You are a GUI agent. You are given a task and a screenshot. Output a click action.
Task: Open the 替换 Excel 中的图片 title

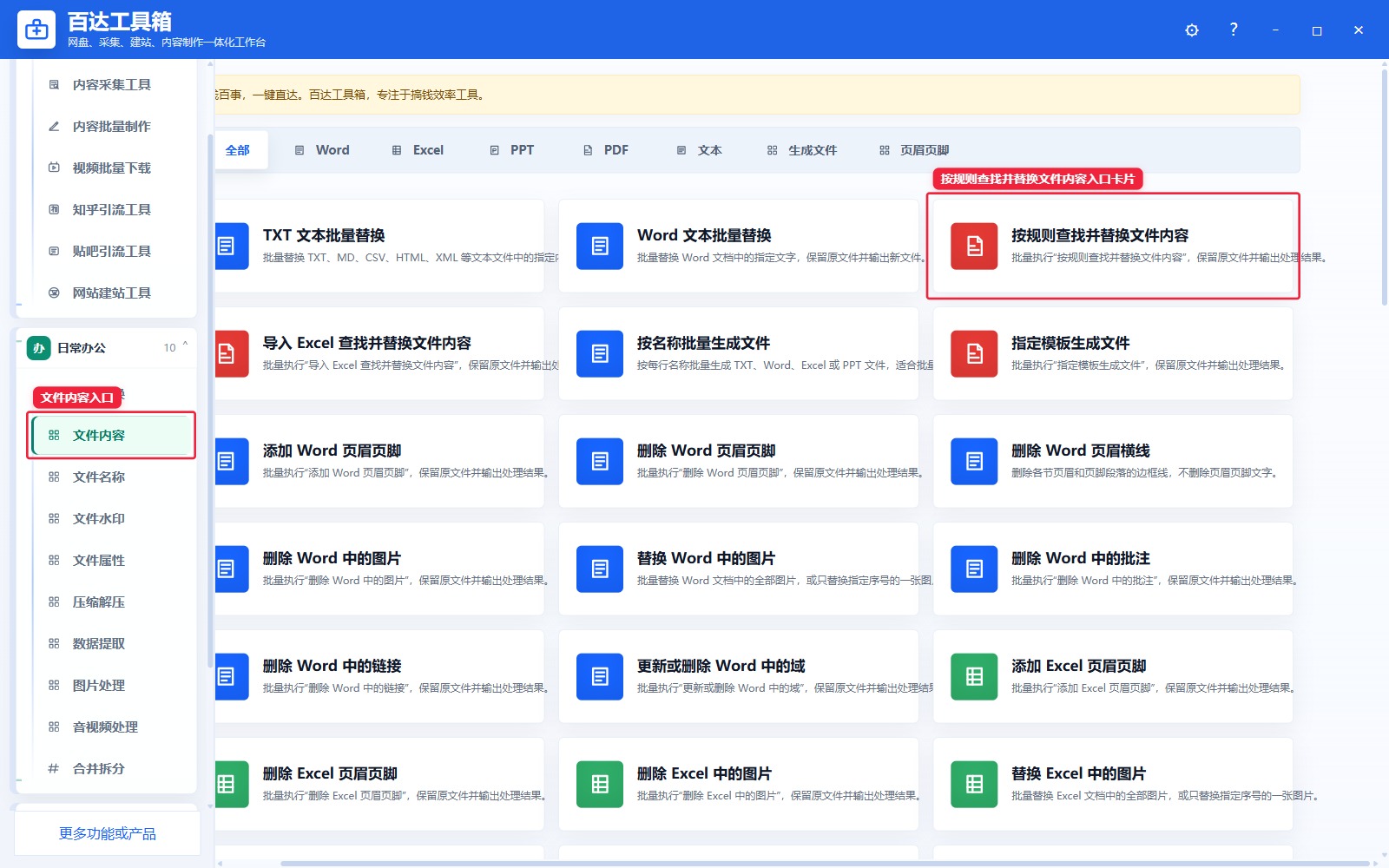1078,773
